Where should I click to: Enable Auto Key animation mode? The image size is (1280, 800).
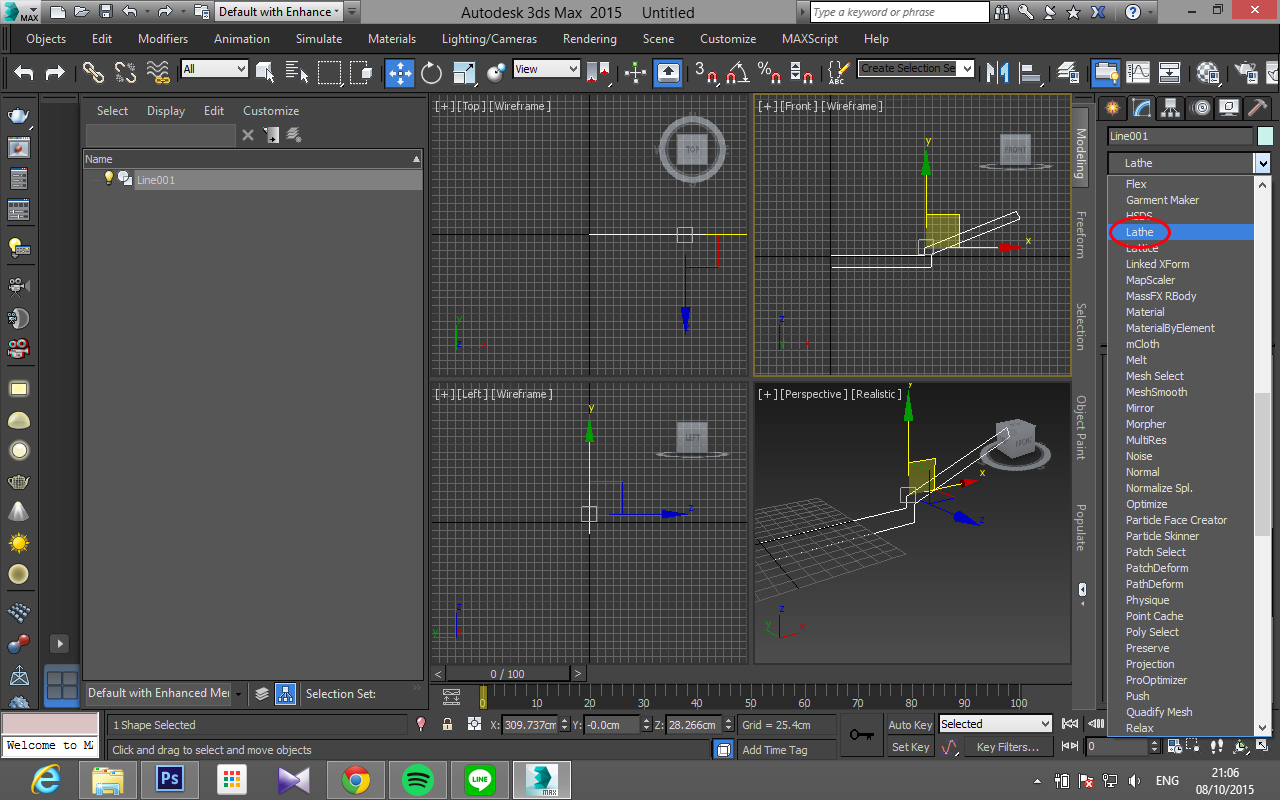click(909, 724)
